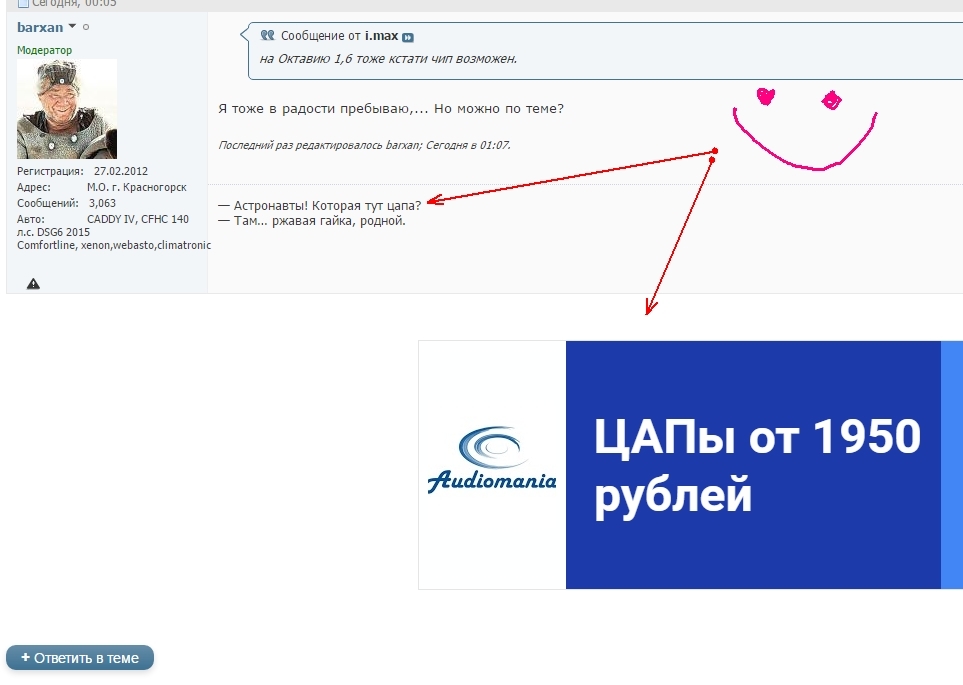This screenshot has height=685, width=963.
Task: Click the 'Сообщение от i.max' quote header
Action: [340, 36]
